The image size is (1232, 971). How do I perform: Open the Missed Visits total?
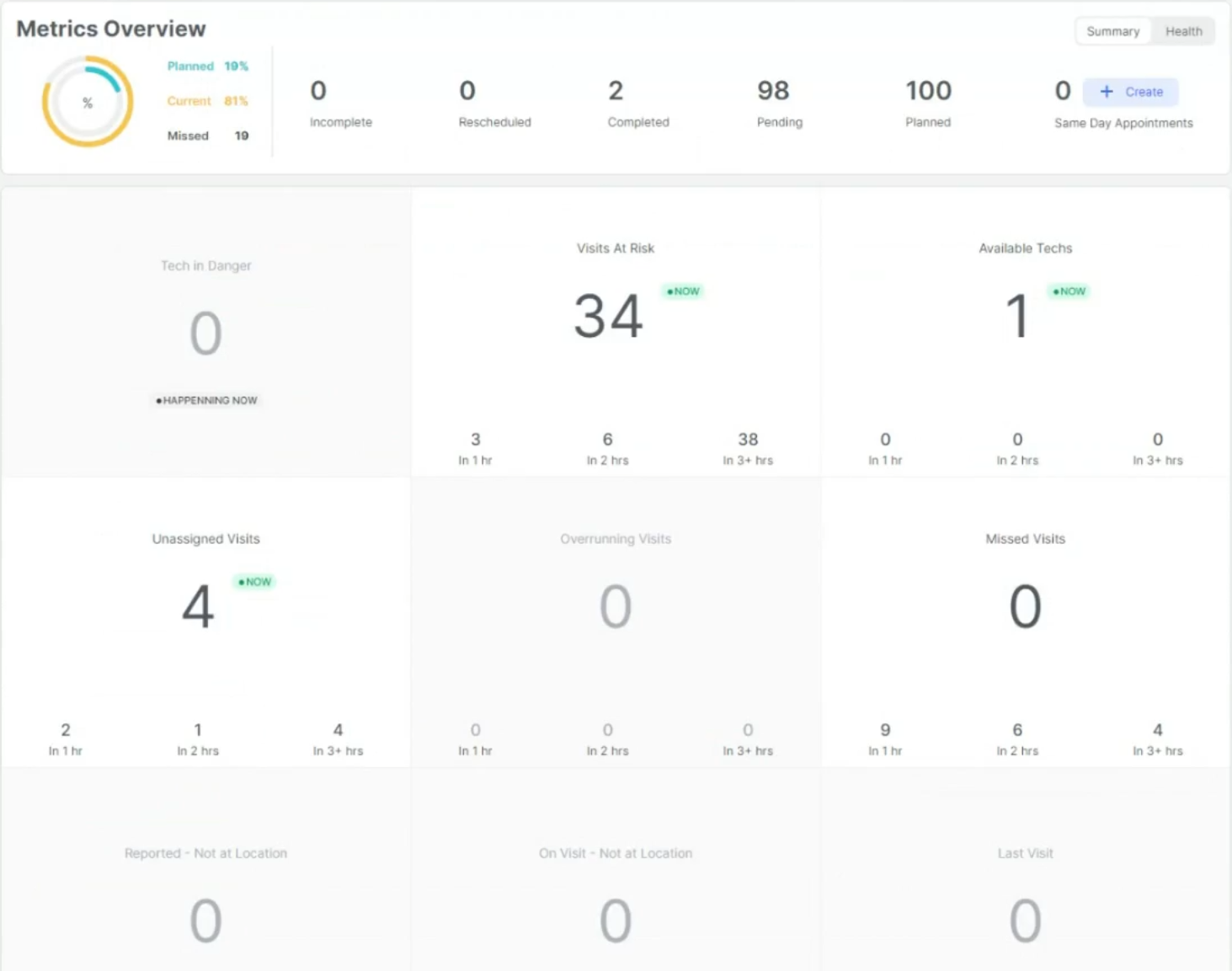tap(1025, 606)
